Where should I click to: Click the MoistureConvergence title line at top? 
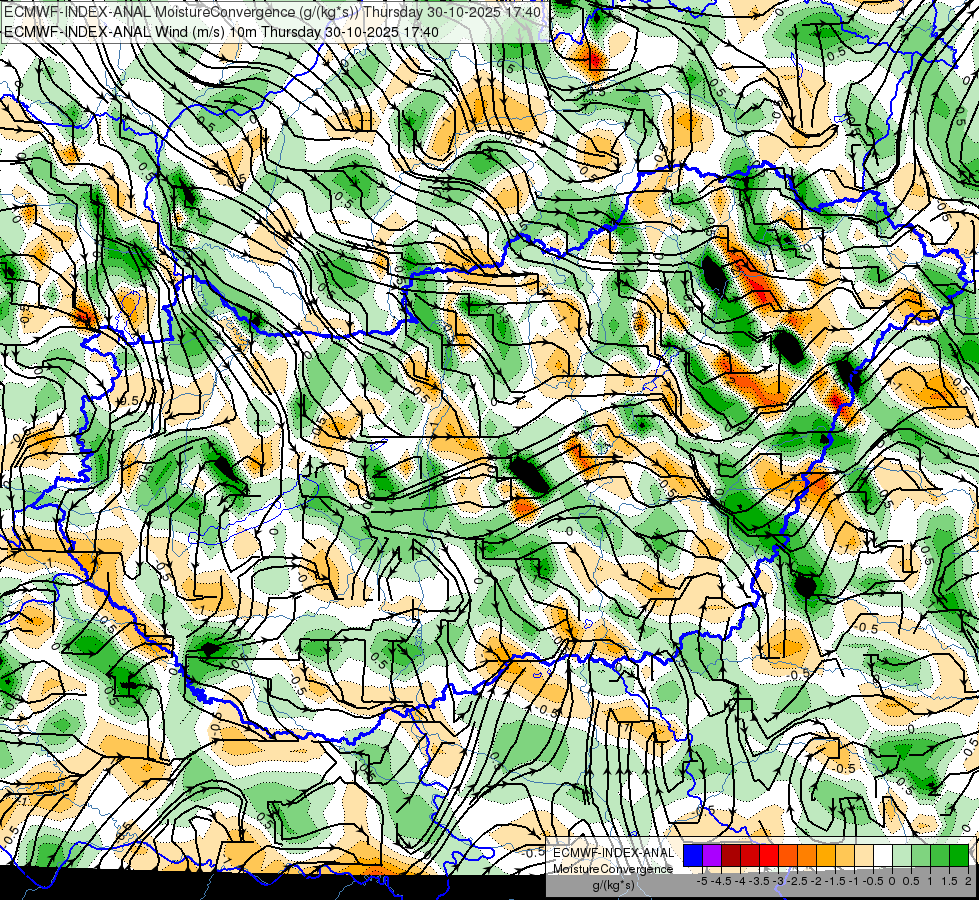click(272, 11)
